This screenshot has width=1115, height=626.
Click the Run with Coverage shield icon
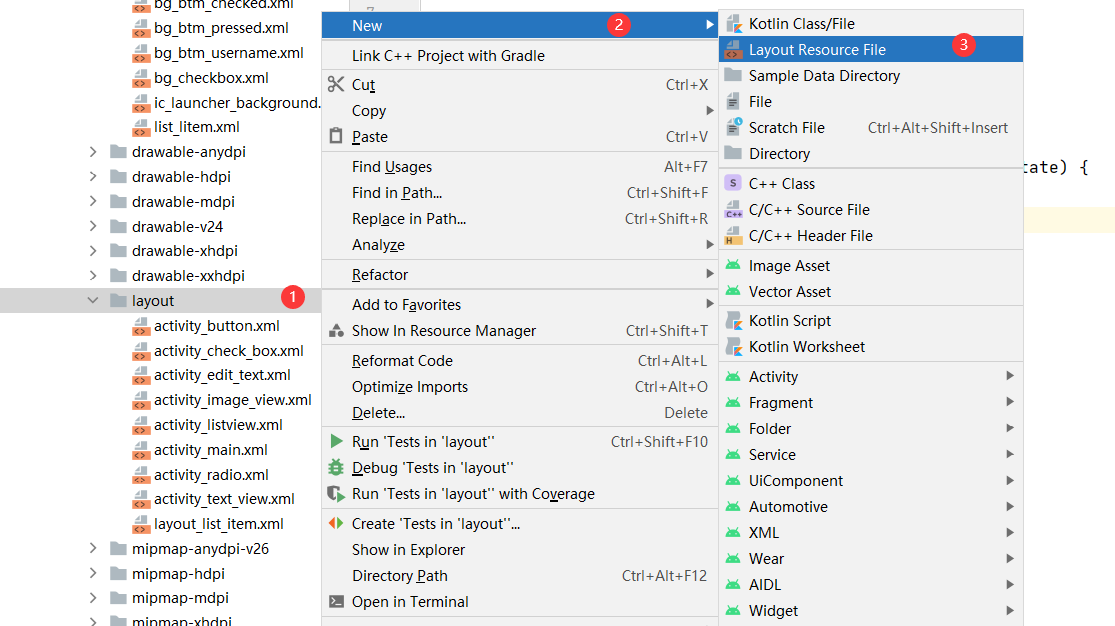335,494
